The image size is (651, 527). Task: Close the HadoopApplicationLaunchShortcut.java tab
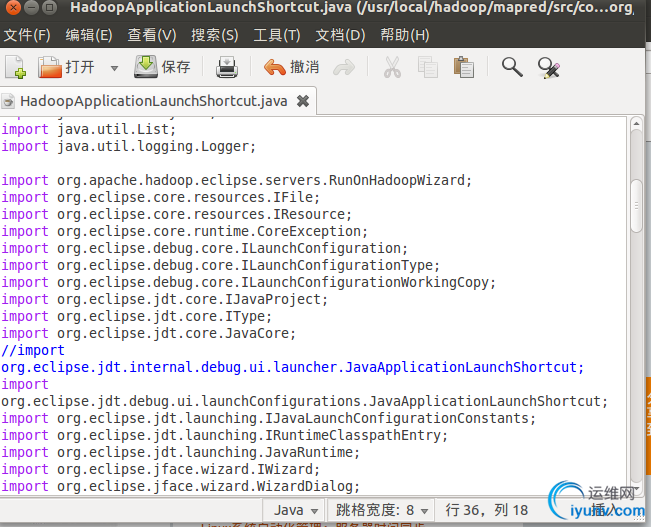tap(303, 101)
